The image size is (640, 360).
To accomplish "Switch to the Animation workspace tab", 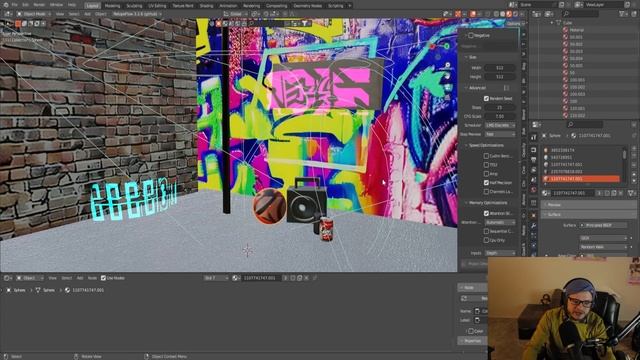I will (228, 6).
